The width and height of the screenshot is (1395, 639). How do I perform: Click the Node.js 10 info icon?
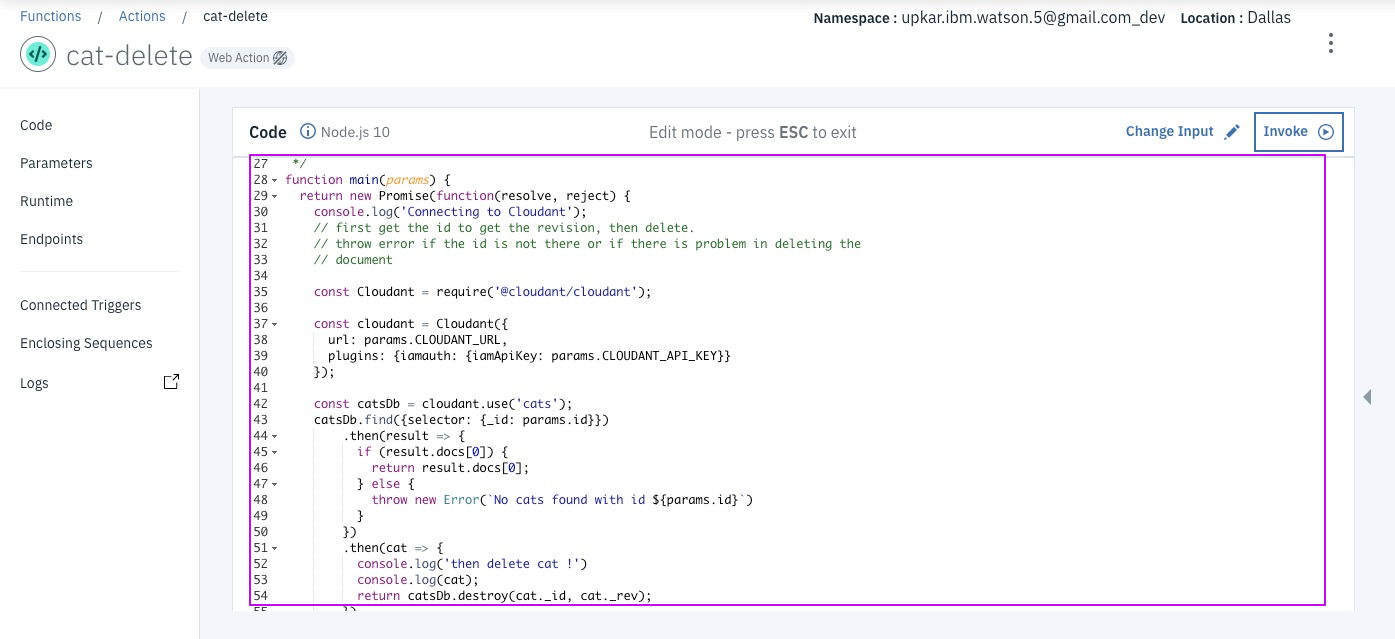(308, 132)
